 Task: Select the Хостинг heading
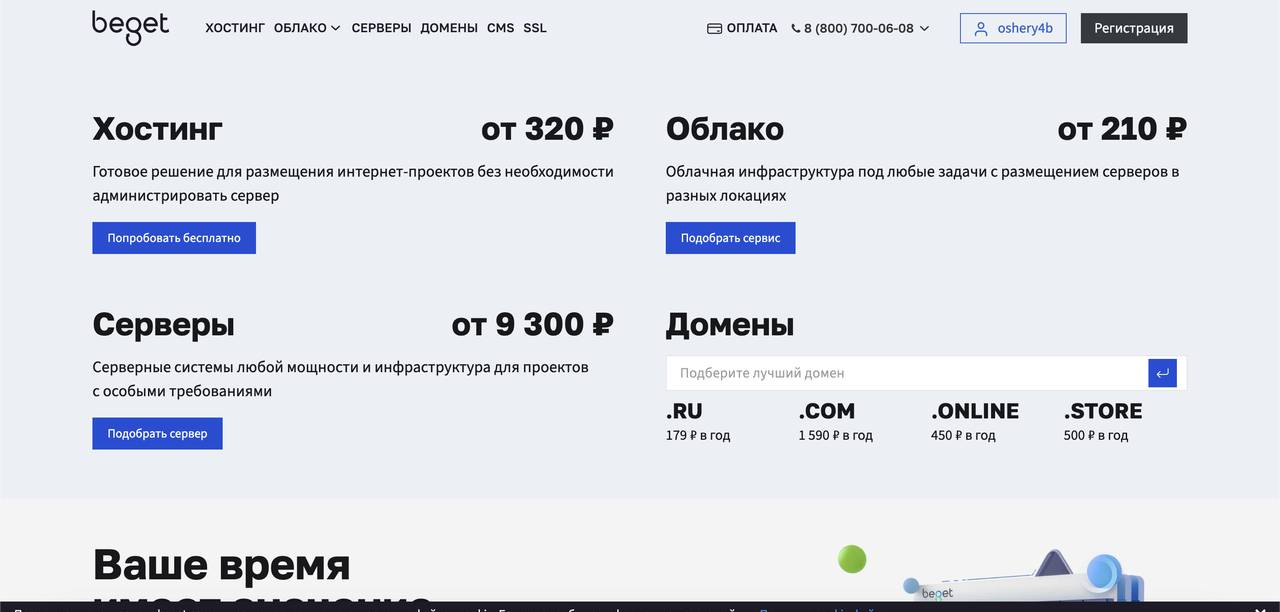pyautogui.click(x=158, y=129)
